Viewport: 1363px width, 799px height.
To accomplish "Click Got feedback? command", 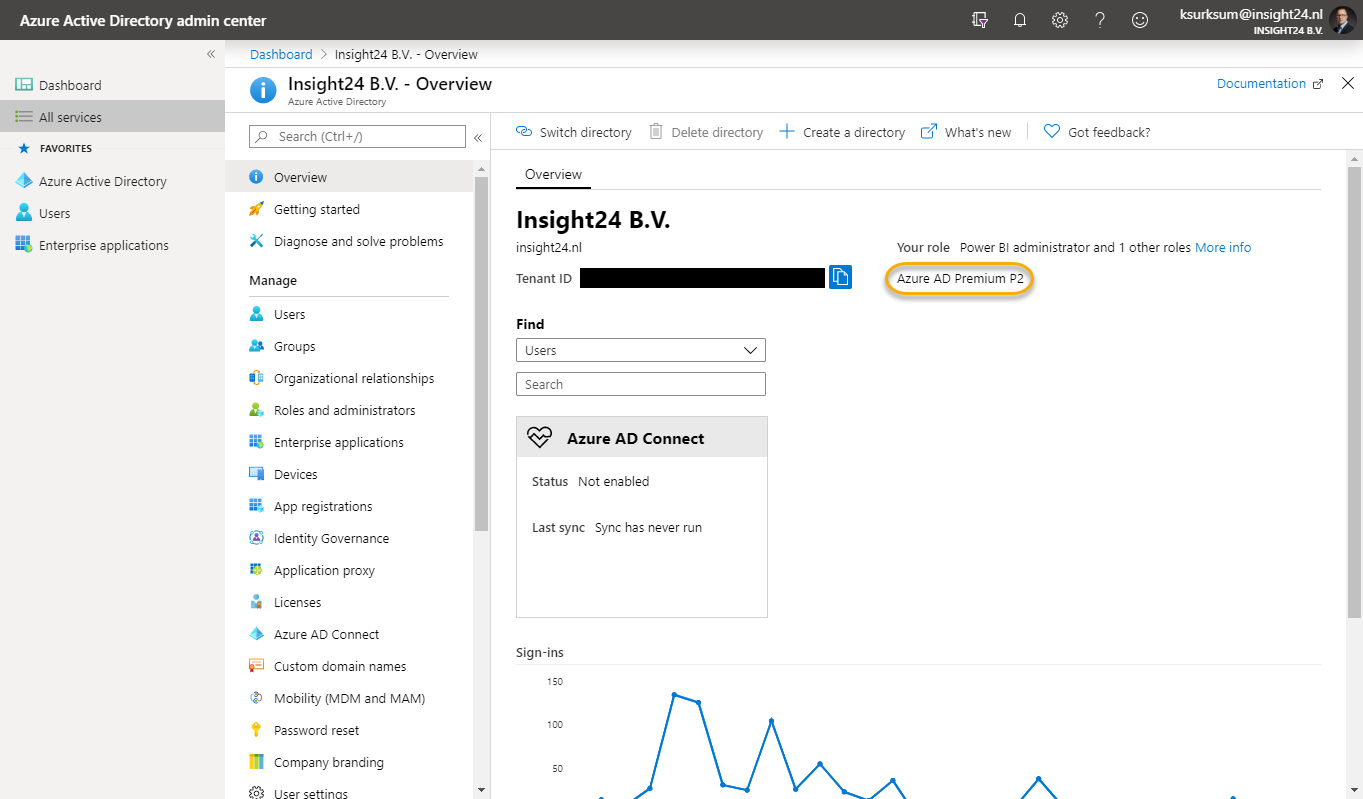I will [x=1097, y=132].
